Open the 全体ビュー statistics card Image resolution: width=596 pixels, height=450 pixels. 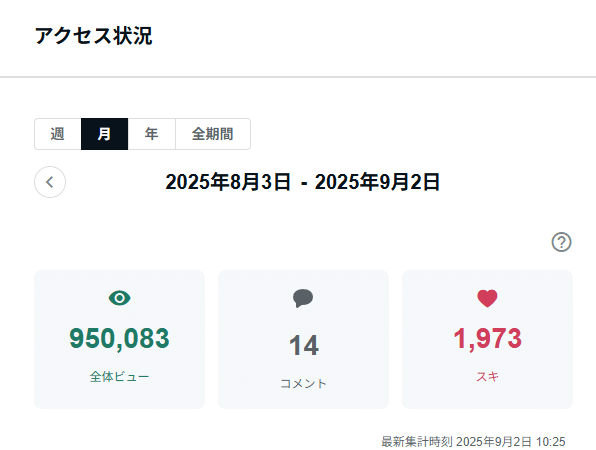(x=119, y=340)
